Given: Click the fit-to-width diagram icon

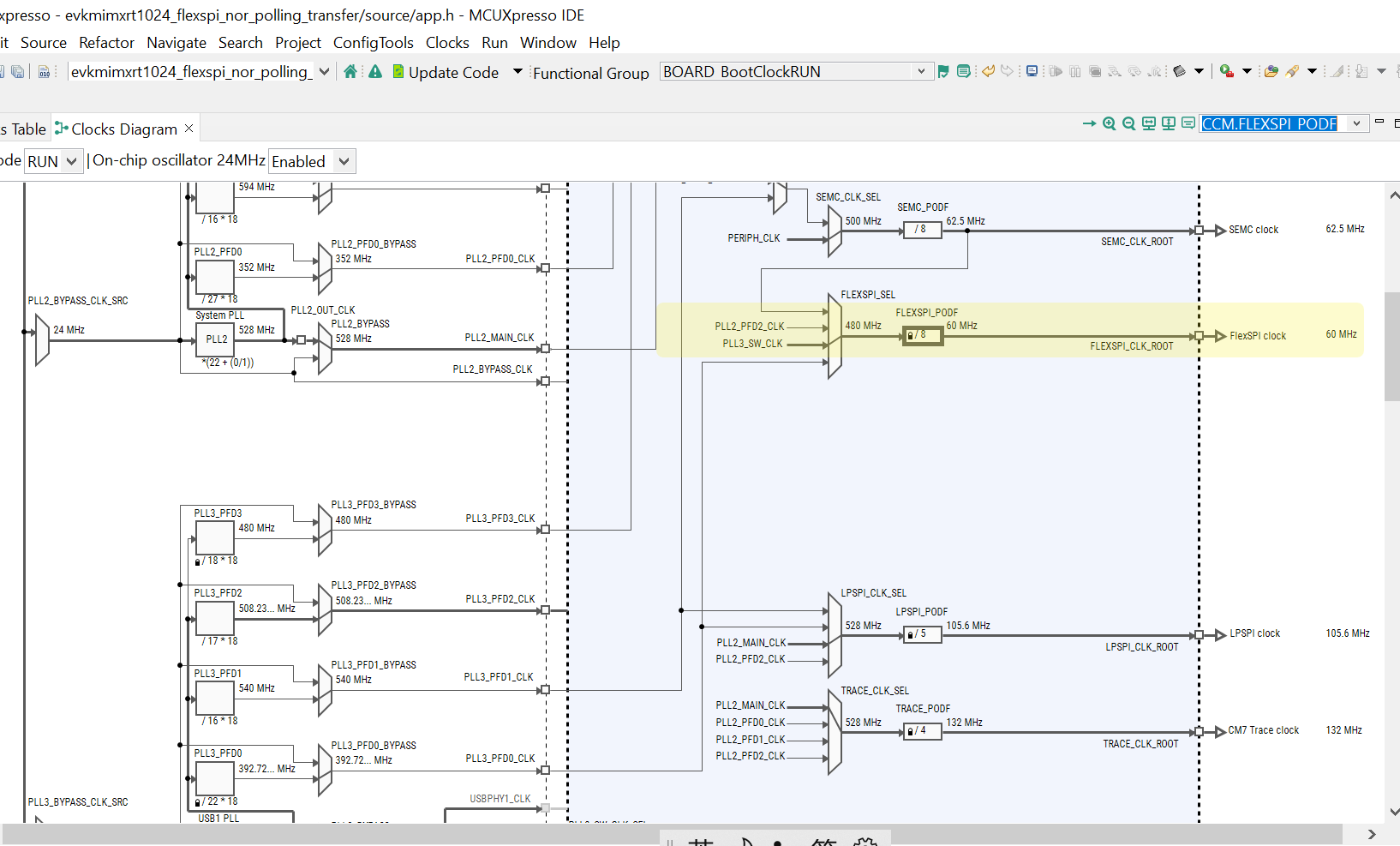Looking at the screenshot, I should tap(1149, 123).
